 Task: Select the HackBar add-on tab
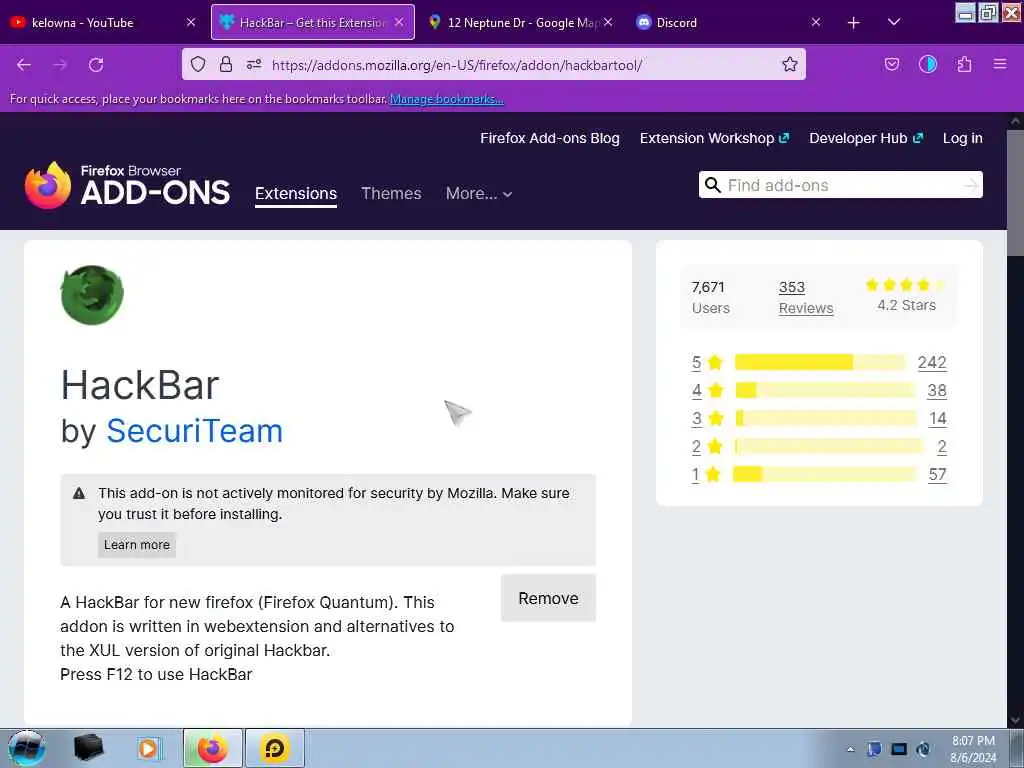313,22
